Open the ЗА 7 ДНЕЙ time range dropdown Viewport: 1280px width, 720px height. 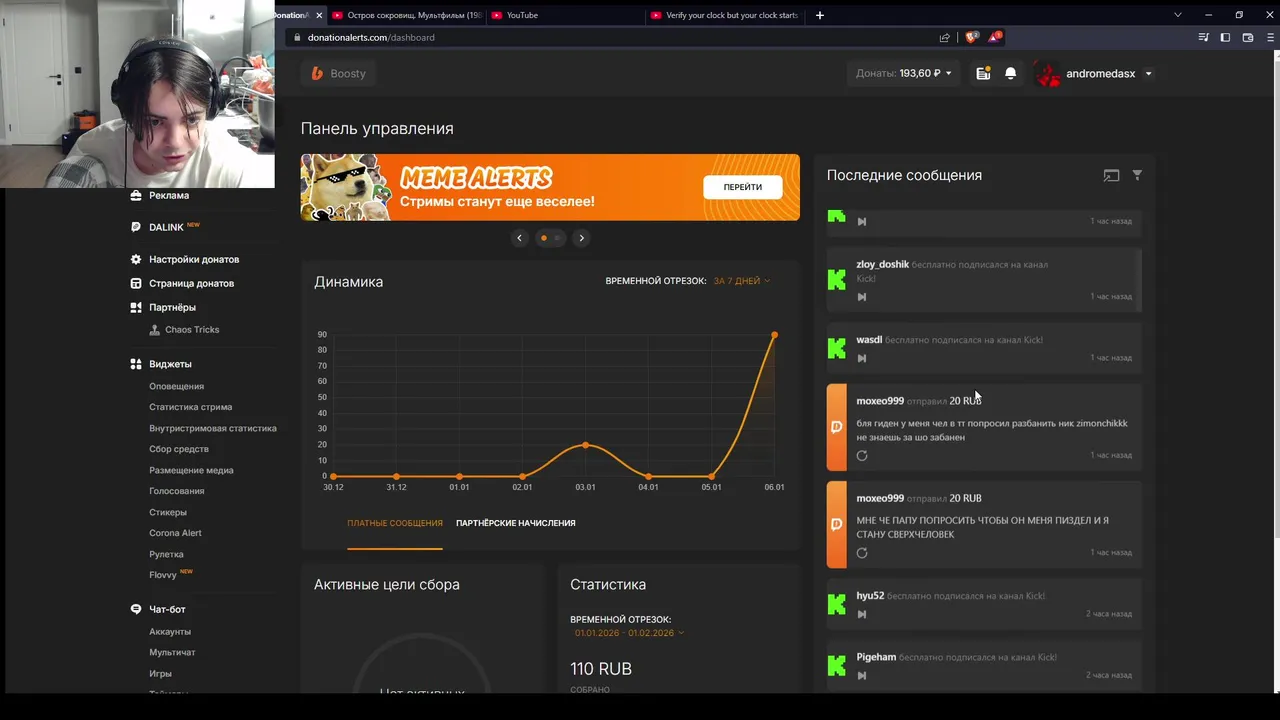741,281
